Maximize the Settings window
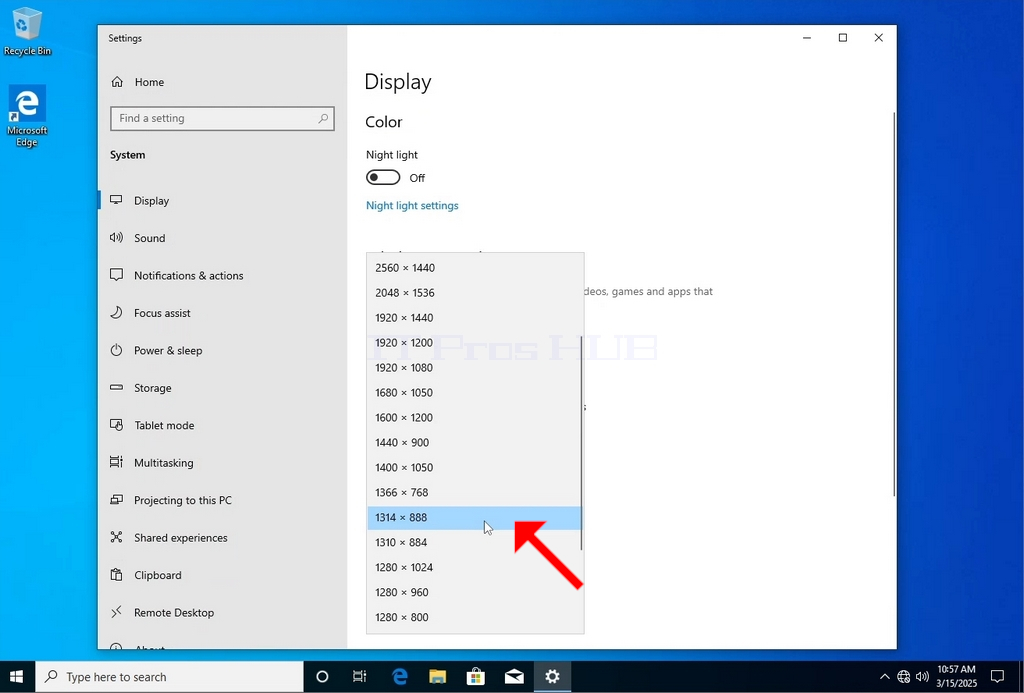The image size is (1024, 693). coord(842,38)
